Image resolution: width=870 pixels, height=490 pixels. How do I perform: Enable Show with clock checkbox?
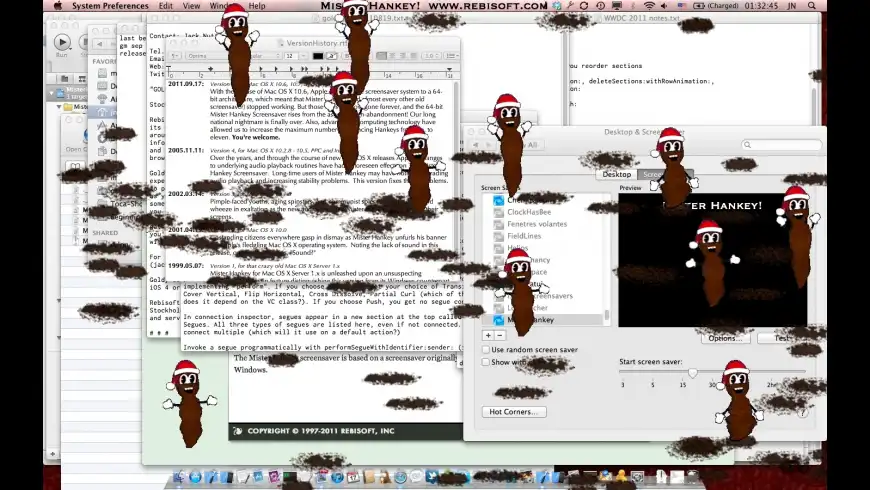pos(485,362)
